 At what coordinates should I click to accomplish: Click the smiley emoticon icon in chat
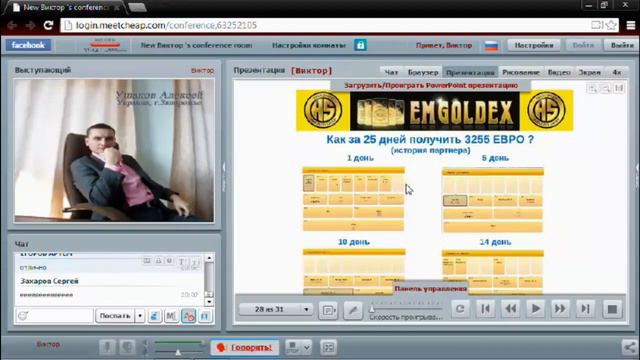coord(23,316)
